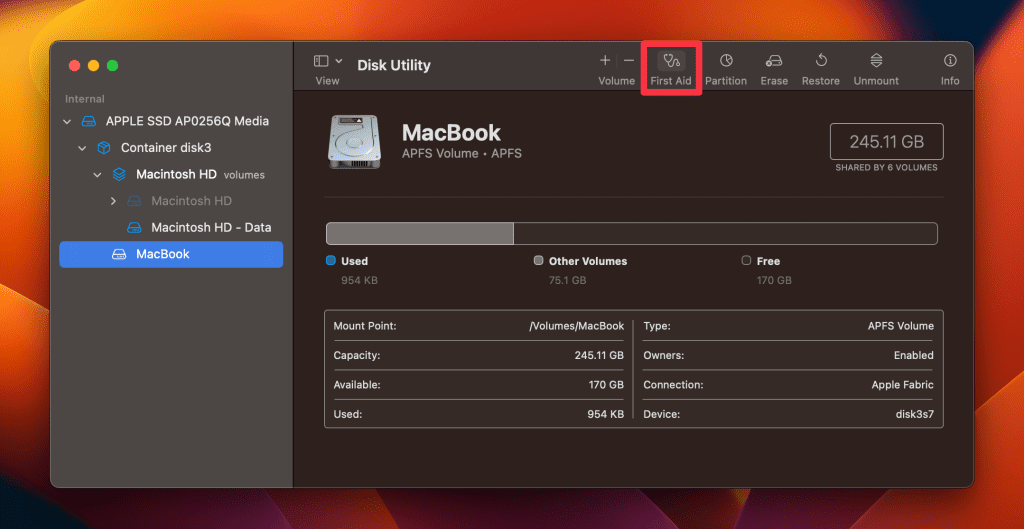
Task: Click the Erase toolbar icon
Action: pyautogui.click(x=774, y=61)
